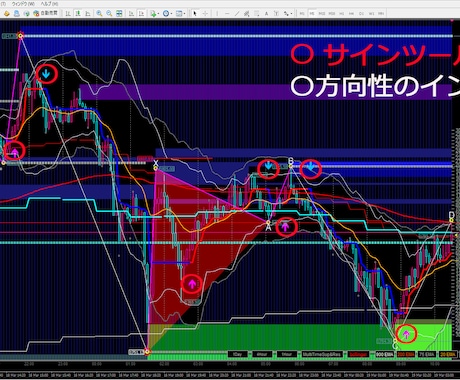460x380 pixels.
Task: Open the chart templates dropdown
Action: pyautogui.click(x=180, y=14)
